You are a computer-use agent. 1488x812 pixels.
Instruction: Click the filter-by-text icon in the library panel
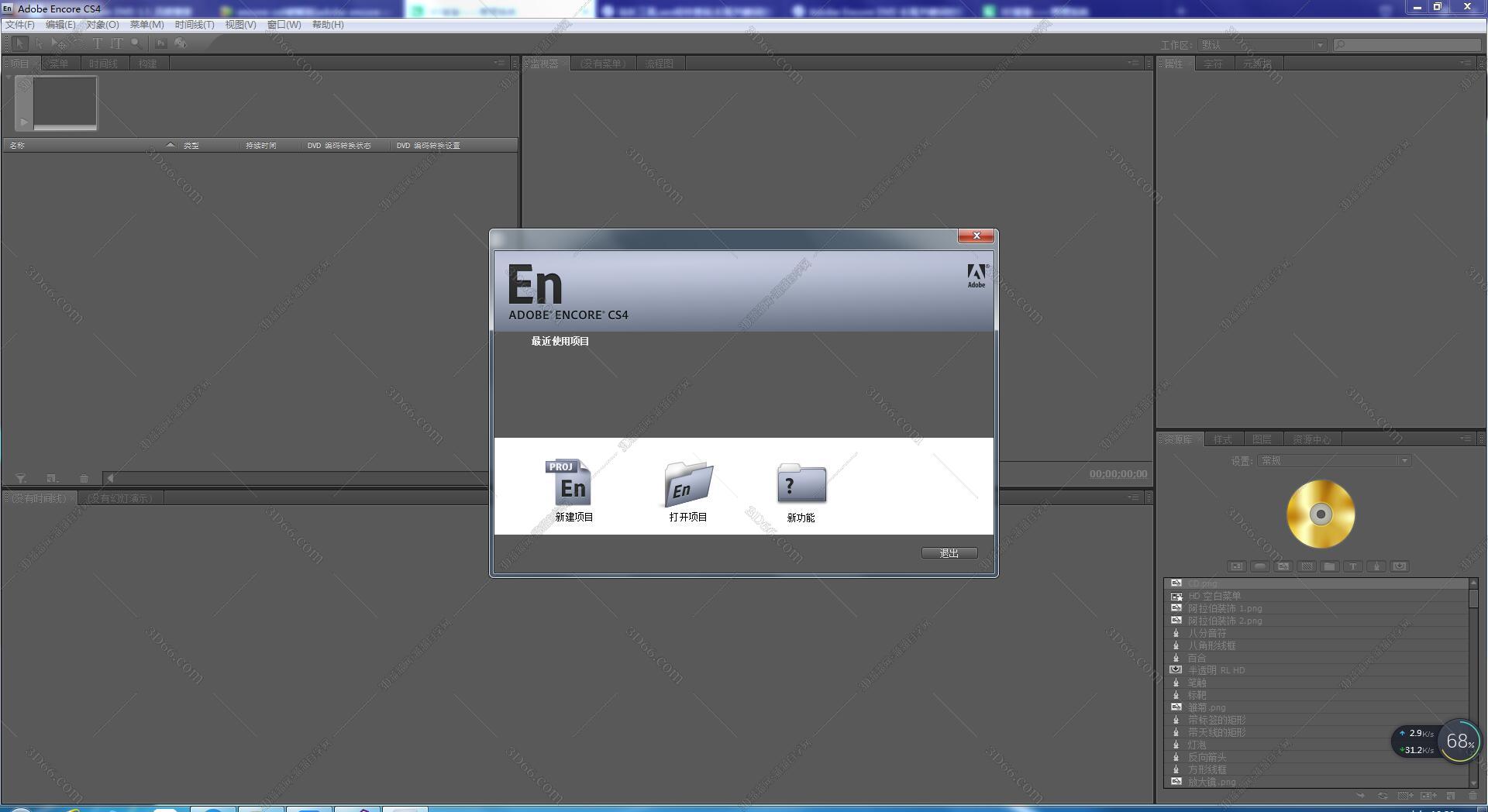coord(1353,566)
